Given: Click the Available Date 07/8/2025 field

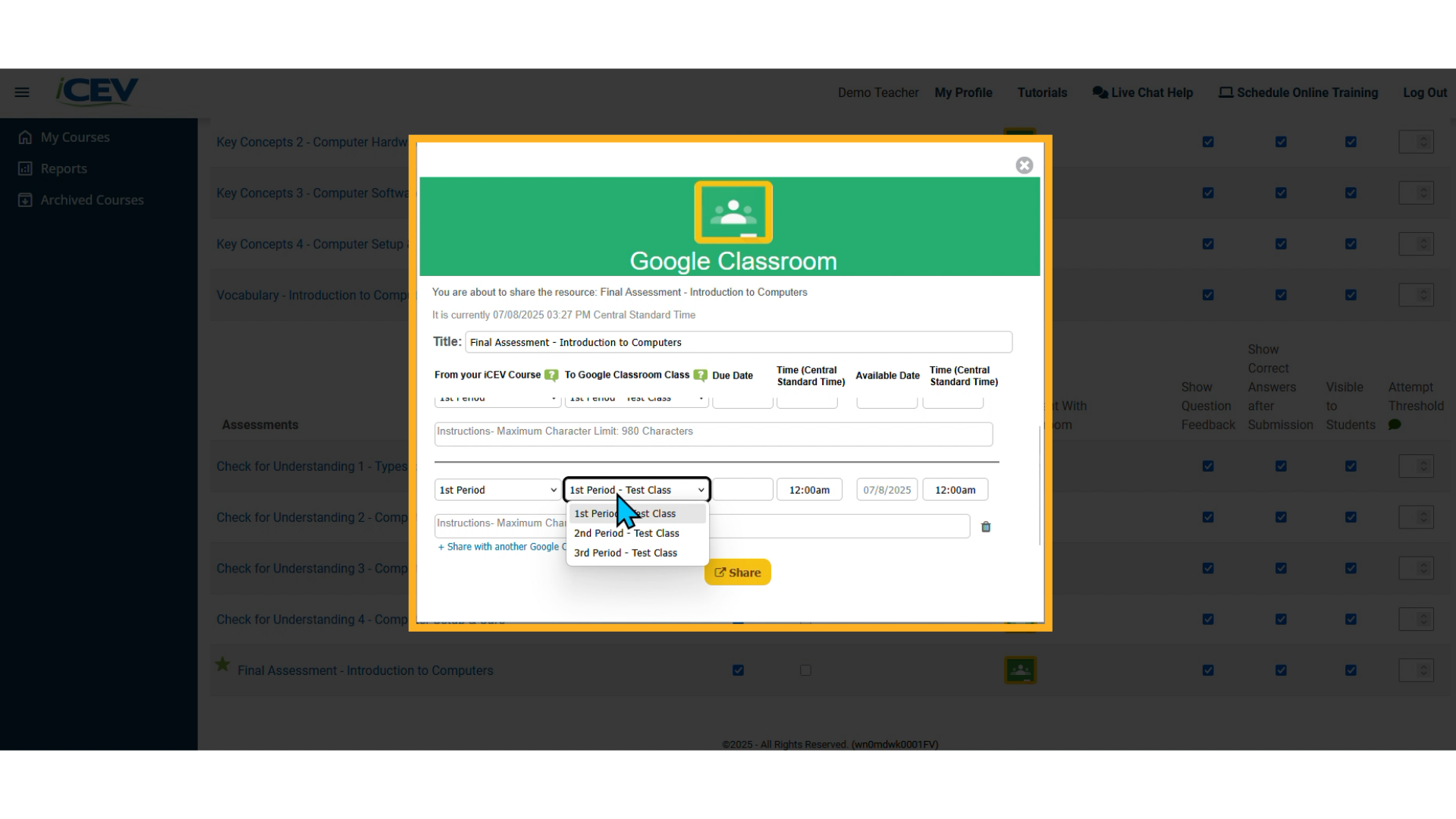Looking at the screenshot, I should 886,490.
